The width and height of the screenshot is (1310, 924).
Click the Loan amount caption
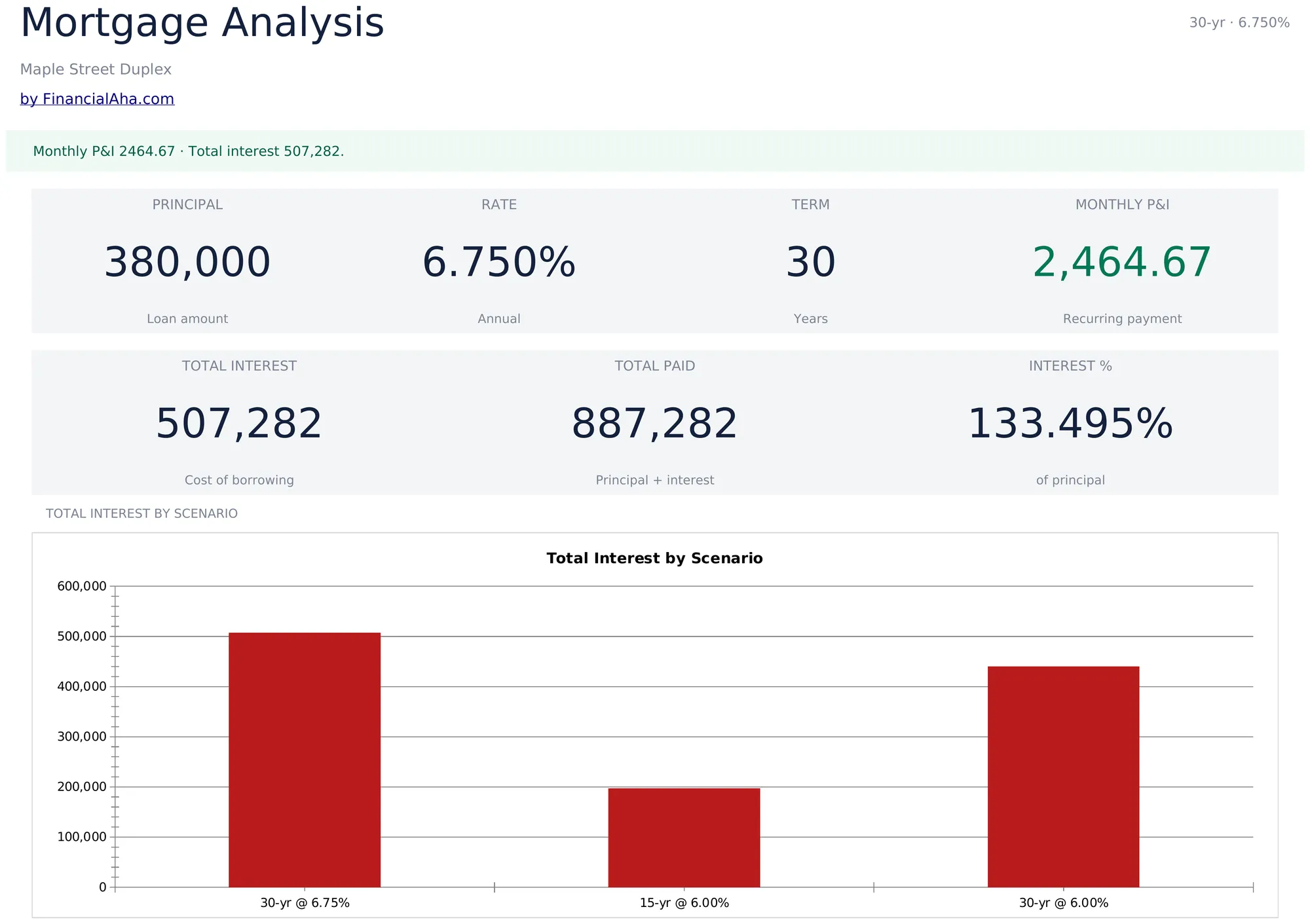click(x=187, y=319)
